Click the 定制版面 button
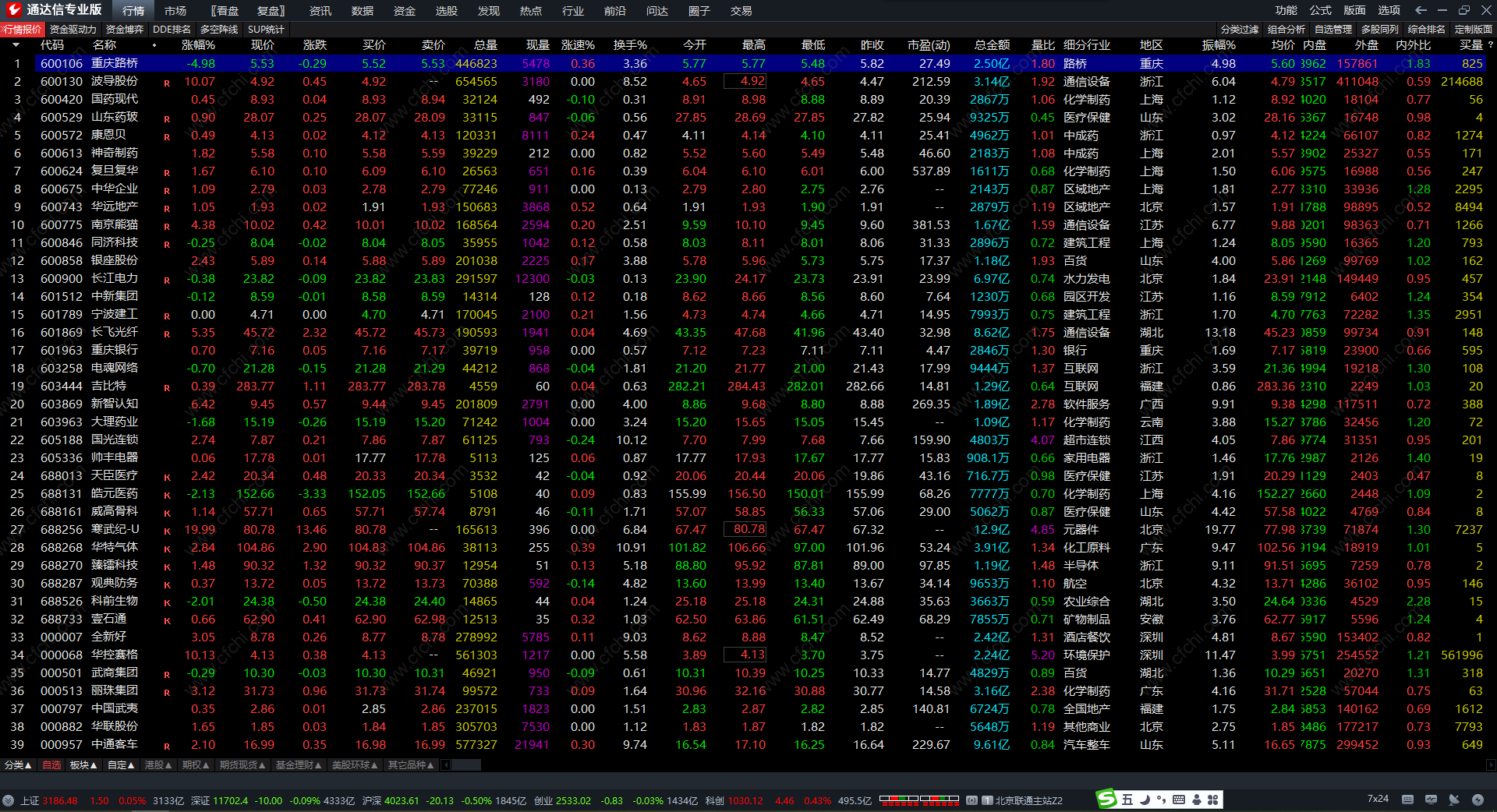Image resolution: width=1497 pixels, height=812 pixels. 1474,30
